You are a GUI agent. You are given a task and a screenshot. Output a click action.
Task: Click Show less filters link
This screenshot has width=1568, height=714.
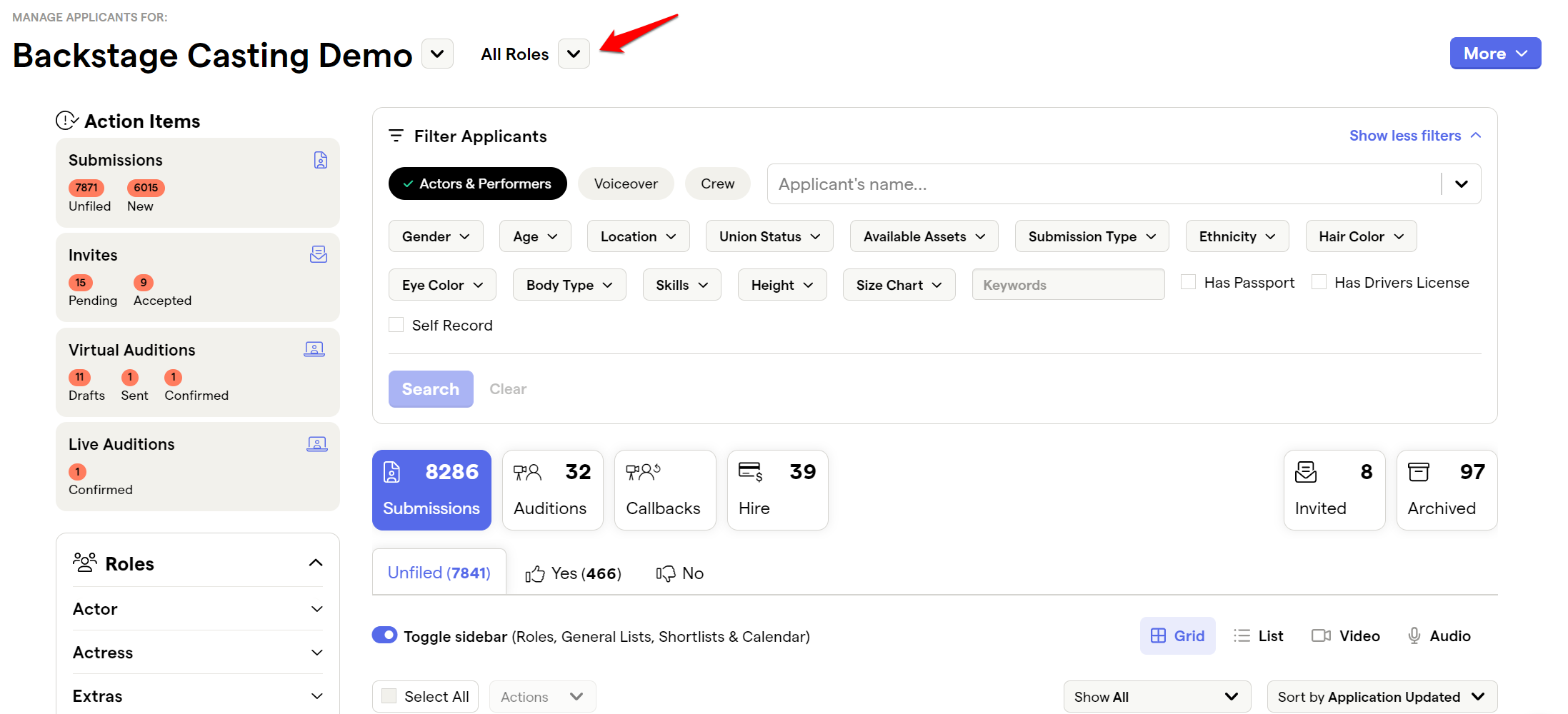(x=1405, y=135)
